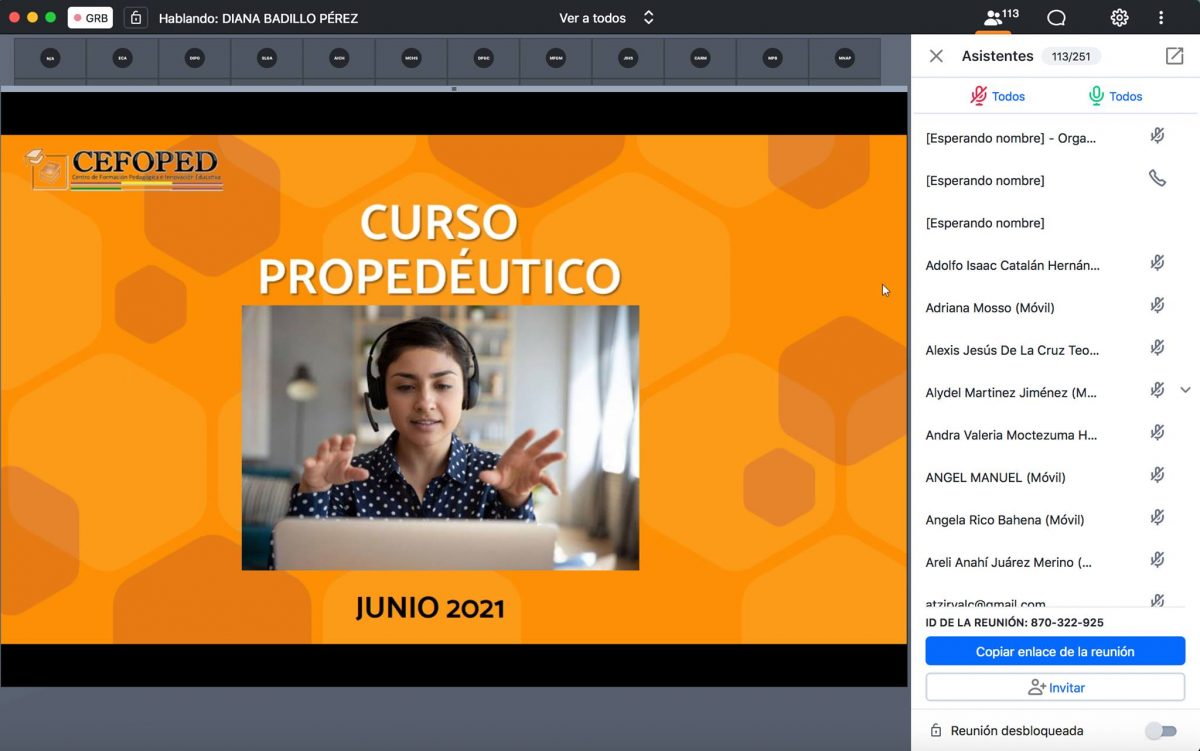
Task: Toggle Adriana Mosso's muted microphone
Action: pyautogui.click(x=1157, y=306)
